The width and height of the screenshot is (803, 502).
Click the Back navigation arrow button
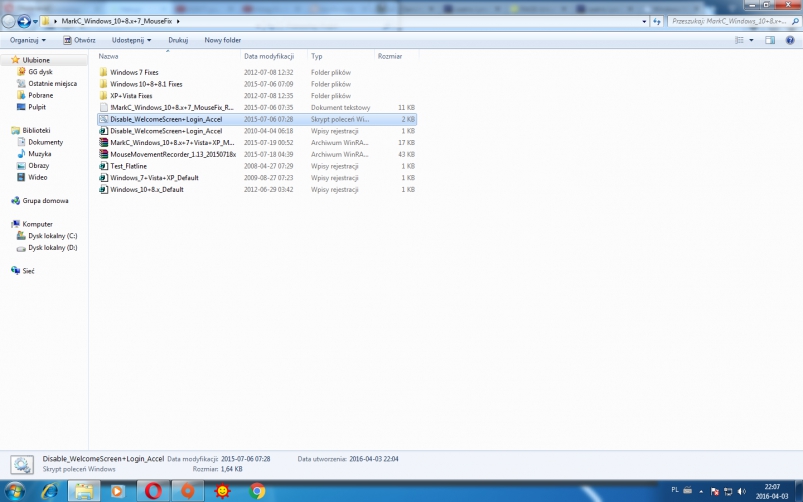tap(9, 20)
